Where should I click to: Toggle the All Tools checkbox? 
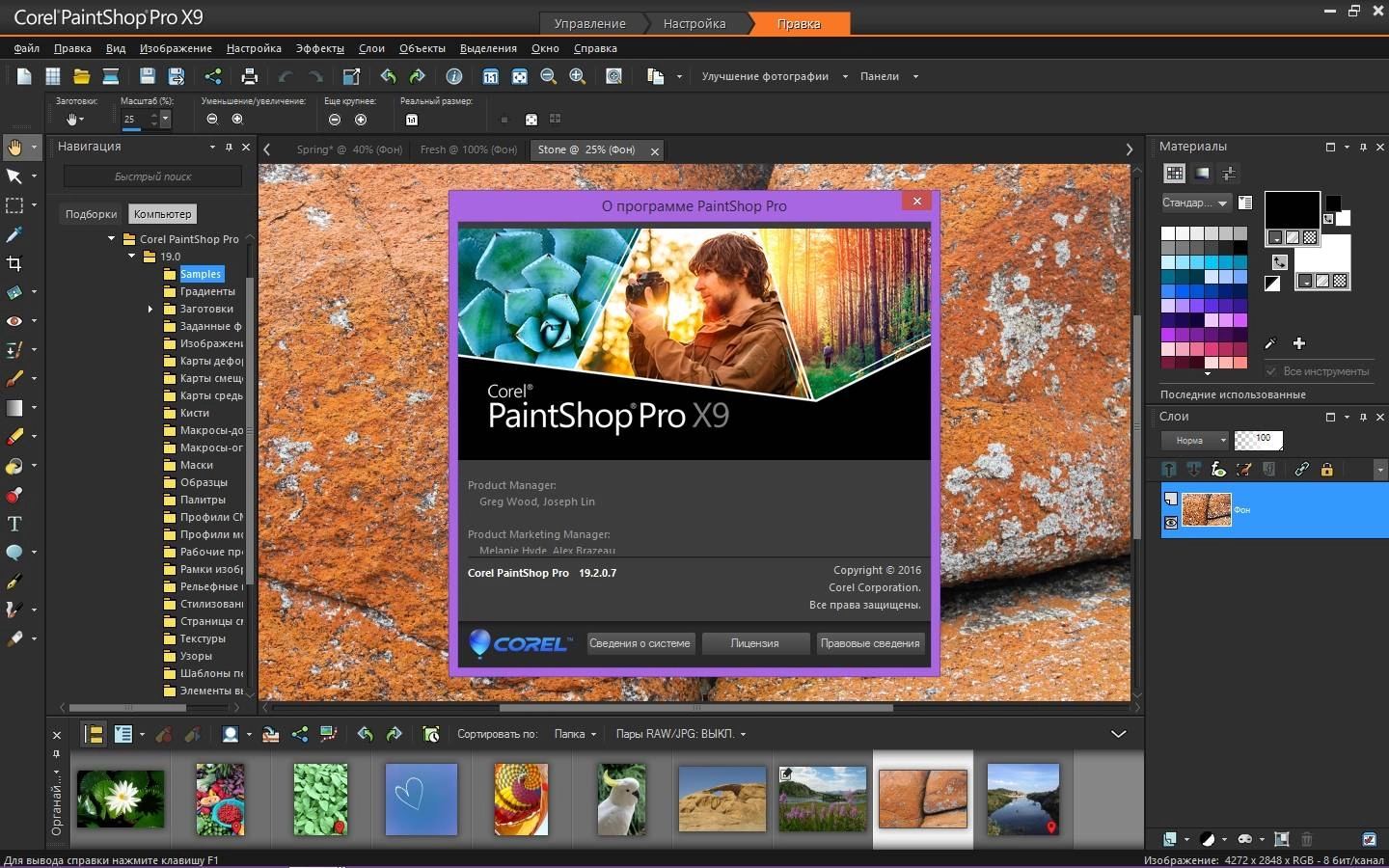pyautogui.click(x=1271, y=371)
